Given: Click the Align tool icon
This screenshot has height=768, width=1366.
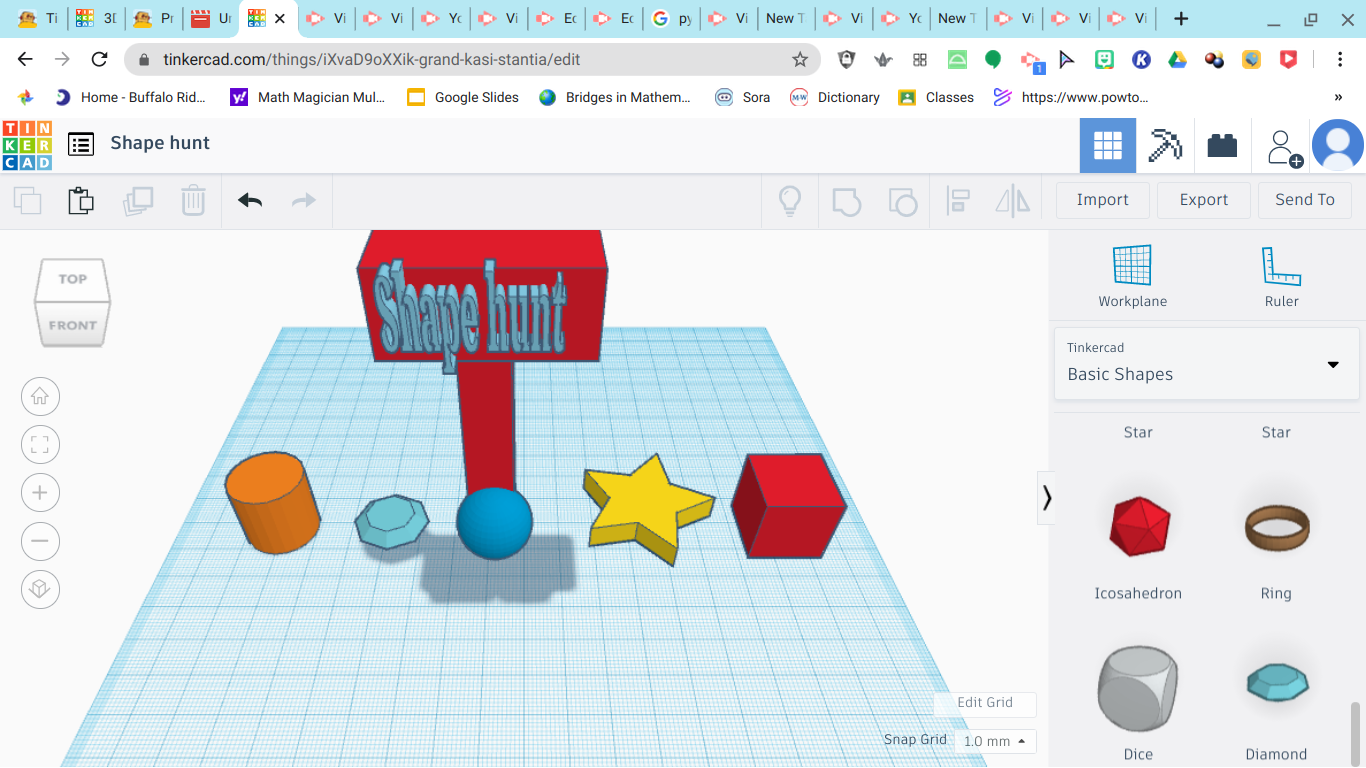Looking at the screenshot, I should (x=958, y=201).
